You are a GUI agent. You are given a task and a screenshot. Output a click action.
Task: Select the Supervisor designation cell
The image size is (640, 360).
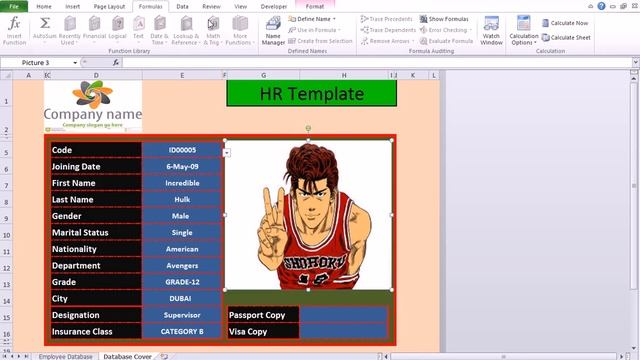tap(182, 315)
